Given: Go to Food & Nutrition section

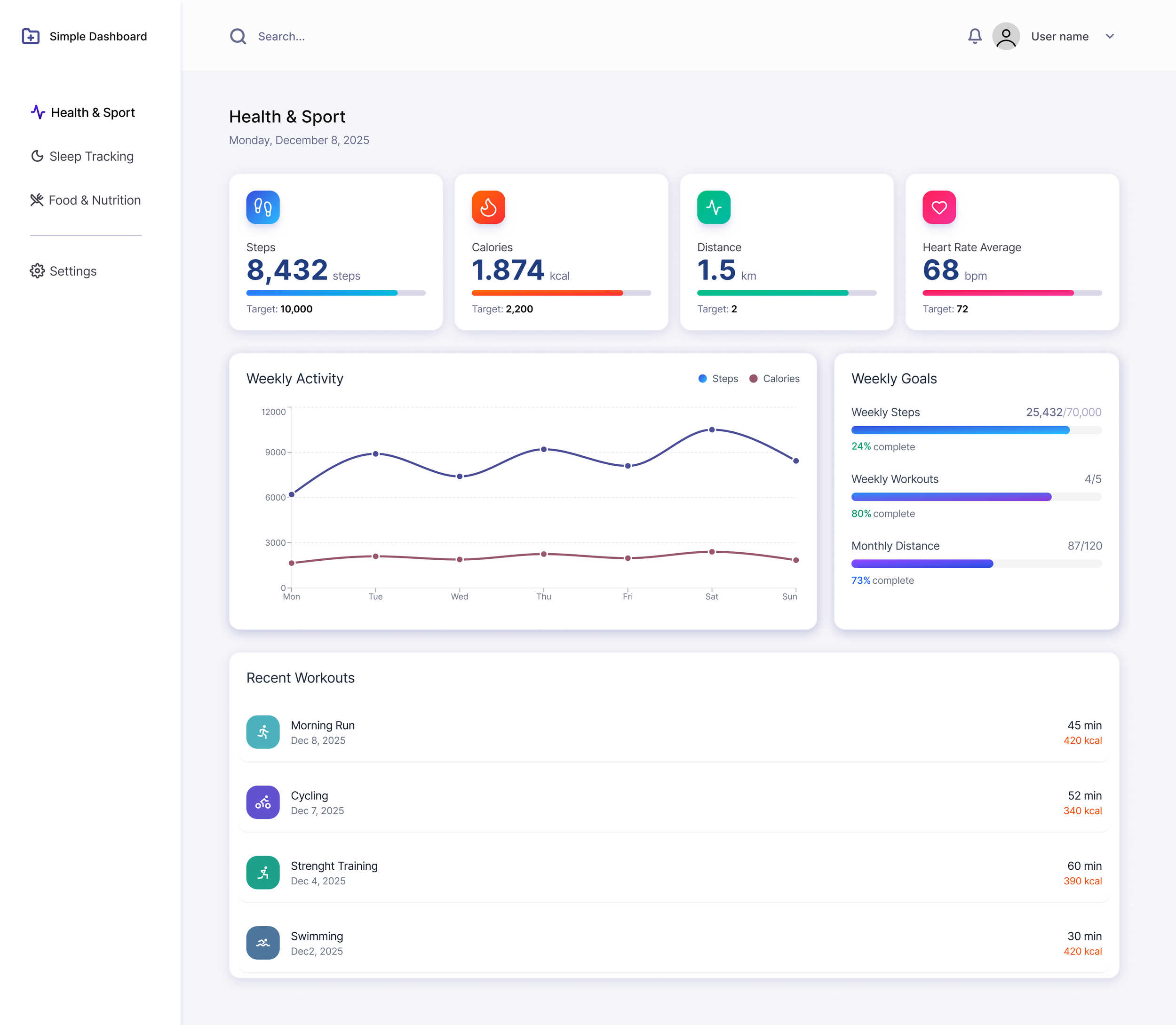Looking at the screenshot, I should tap(86, 200).
